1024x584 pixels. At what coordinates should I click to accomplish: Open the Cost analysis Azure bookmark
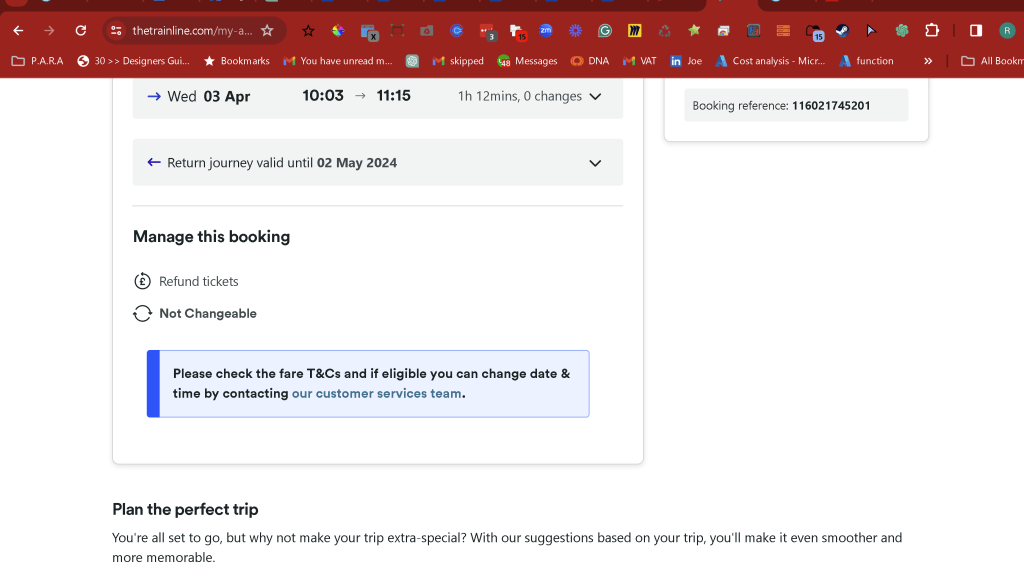click(771, 61)
